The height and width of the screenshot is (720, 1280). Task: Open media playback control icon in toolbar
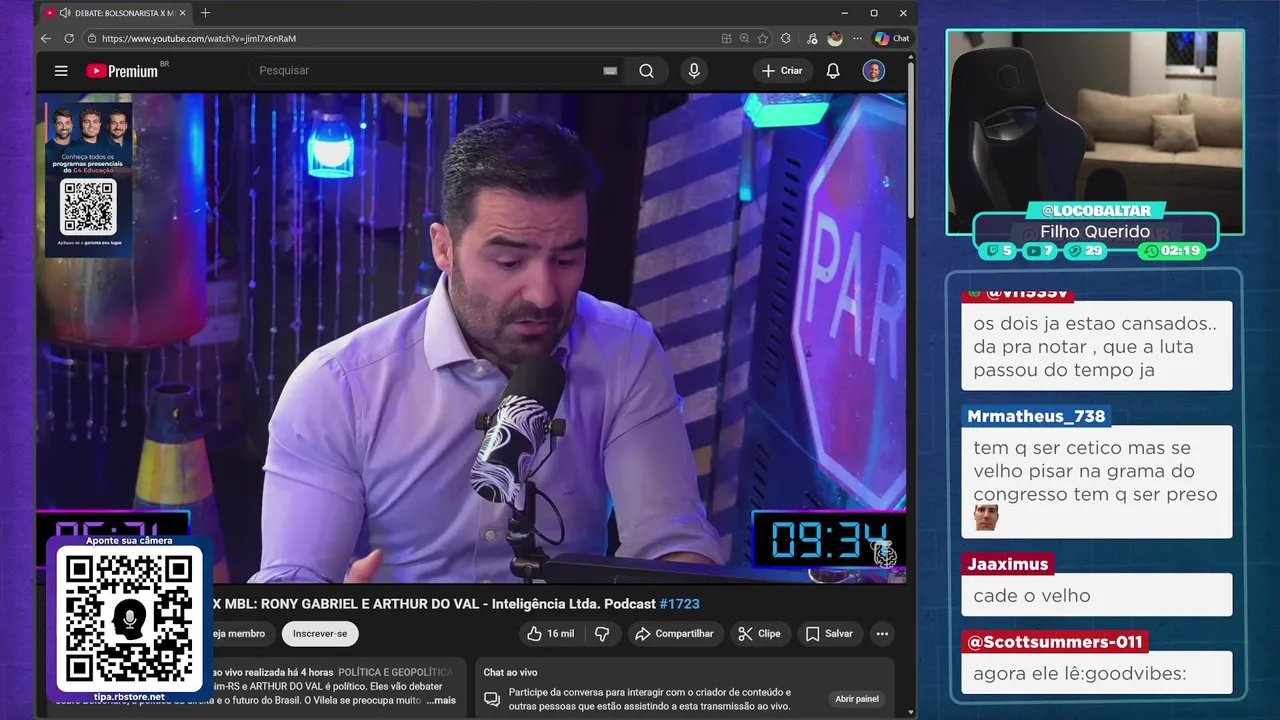pyautogui.click(x=810, y=38)
